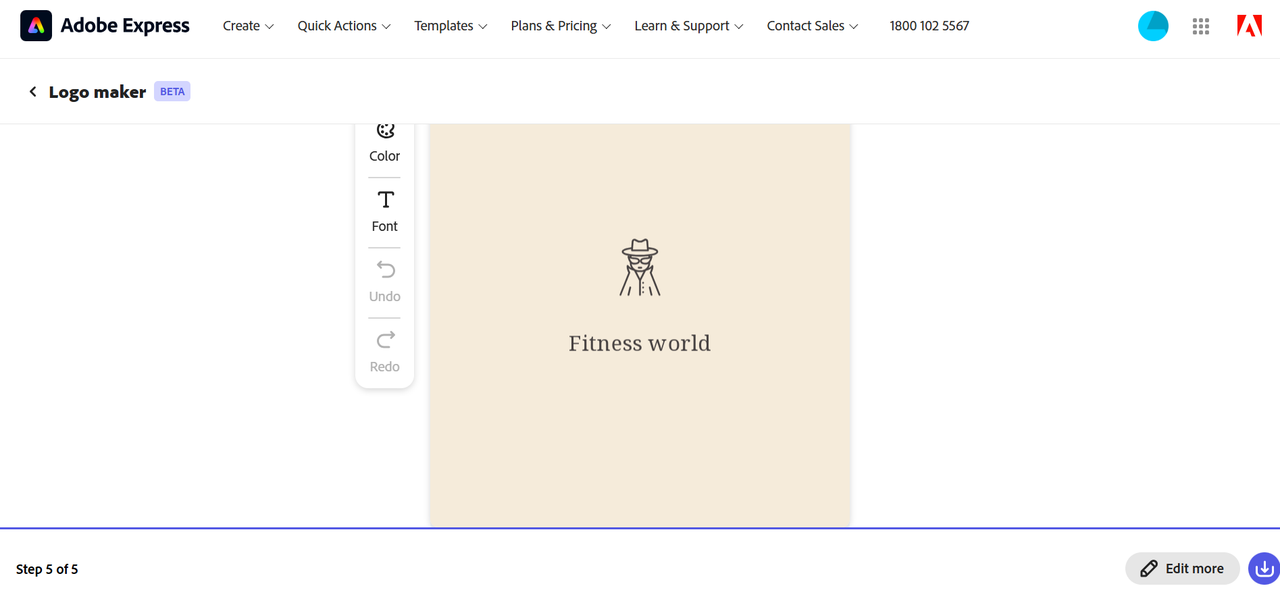The height and width of the screenshot is (607, 1280).
Task: Click the Logo maker title
Action: click(97, 92)
